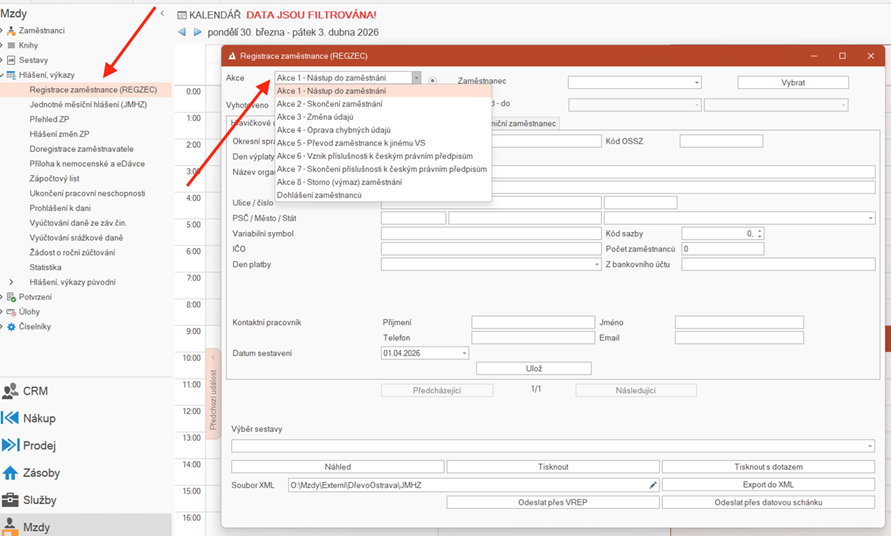This screenshot has height=536, width=891.
Task: Open the Datum sestavení date dropdown
Action: click(464, 353)
